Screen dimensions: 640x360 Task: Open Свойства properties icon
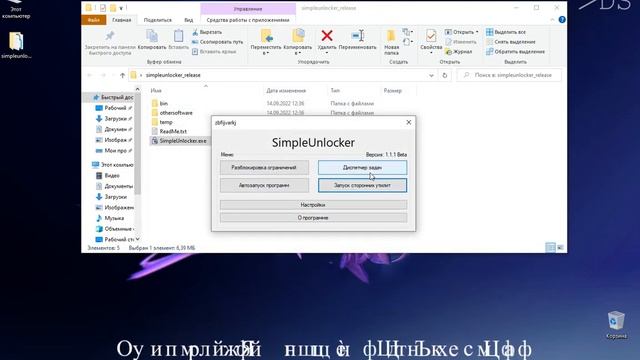431,36
